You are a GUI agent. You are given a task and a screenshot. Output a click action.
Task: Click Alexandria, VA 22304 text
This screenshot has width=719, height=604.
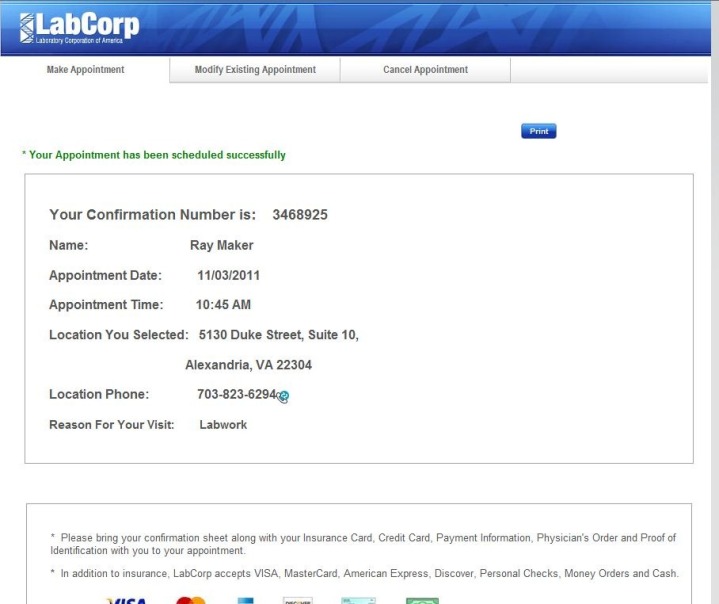pos(249,365)
